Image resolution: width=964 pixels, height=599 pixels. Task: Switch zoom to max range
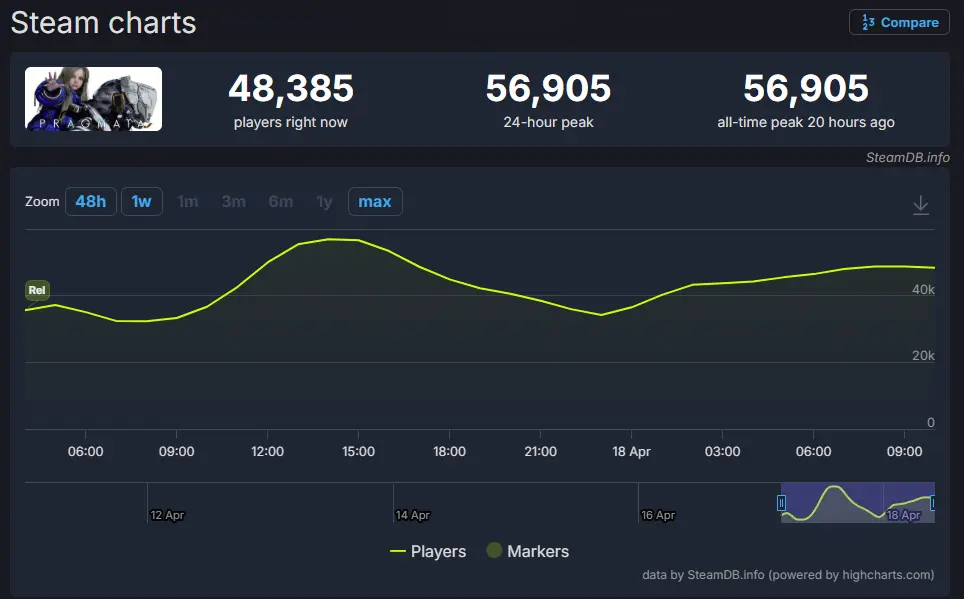pos(375,202)
